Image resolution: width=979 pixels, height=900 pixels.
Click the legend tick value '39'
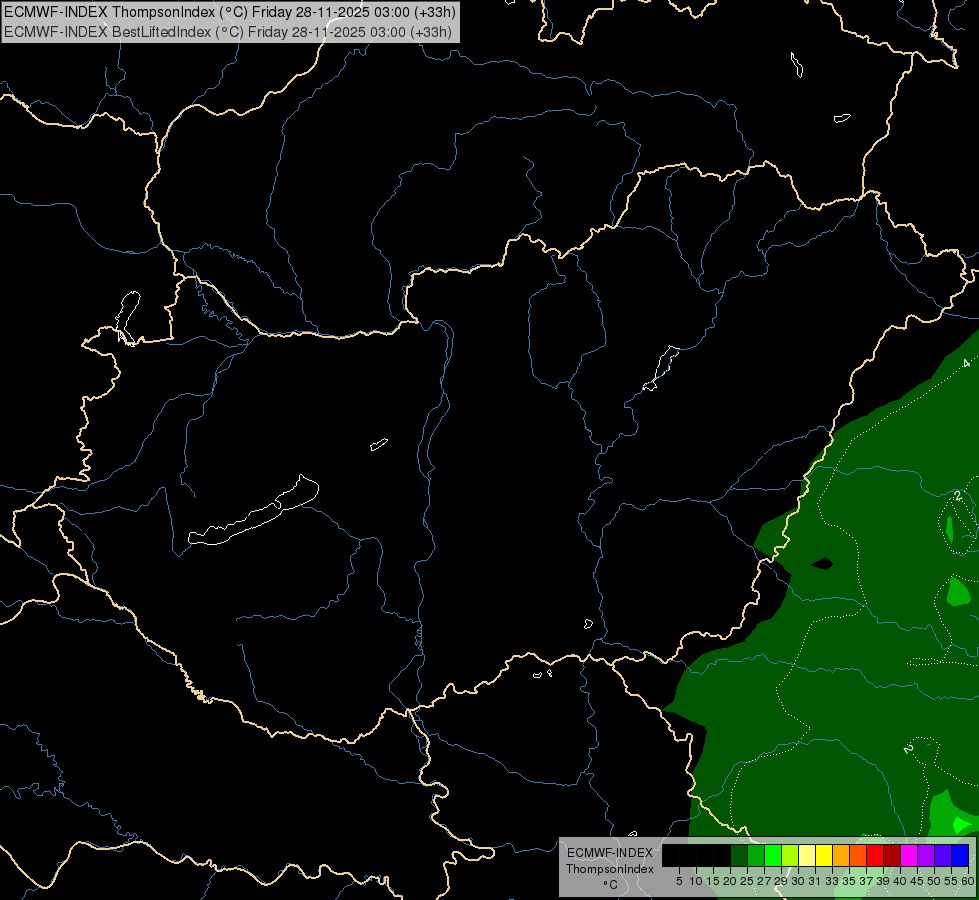(x=883, y=881)
